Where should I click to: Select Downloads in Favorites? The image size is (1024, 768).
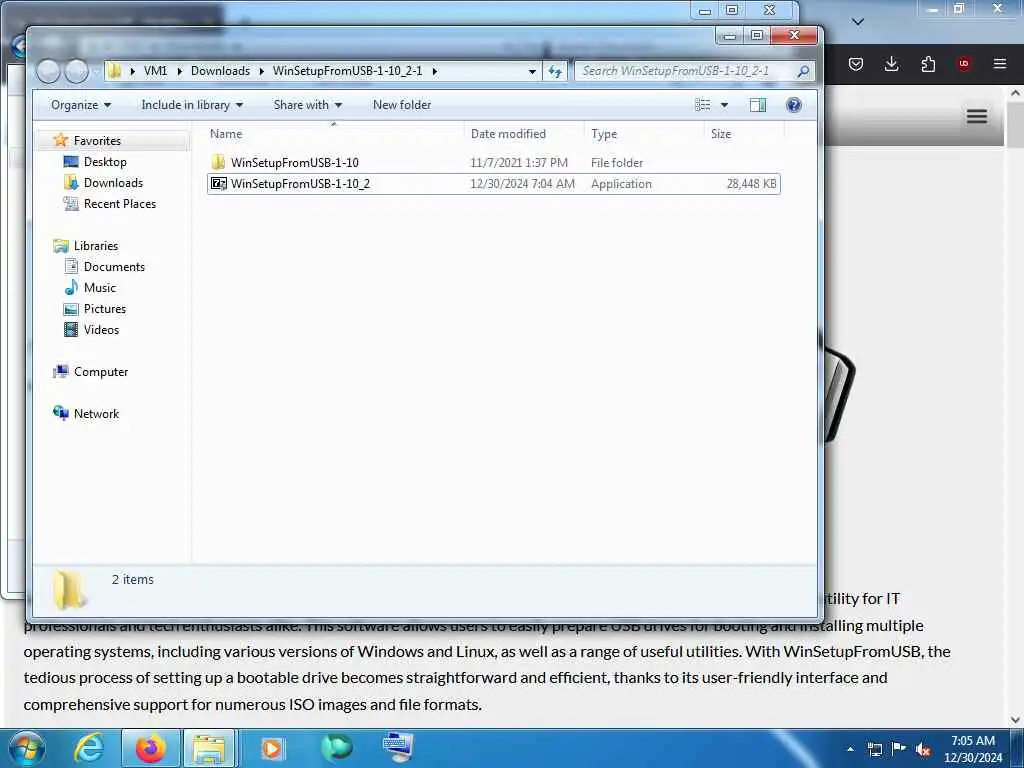point(113,183)
